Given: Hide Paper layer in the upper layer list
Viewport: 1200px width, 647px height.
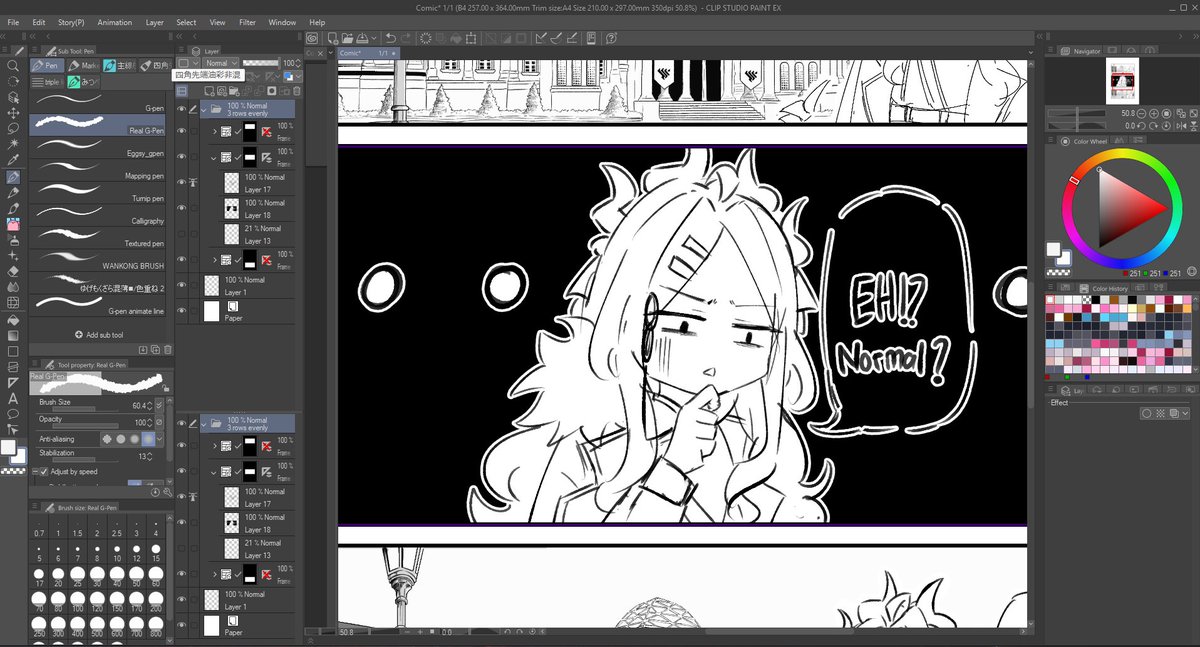Looking at the screenshot, I should pos(182,311).
